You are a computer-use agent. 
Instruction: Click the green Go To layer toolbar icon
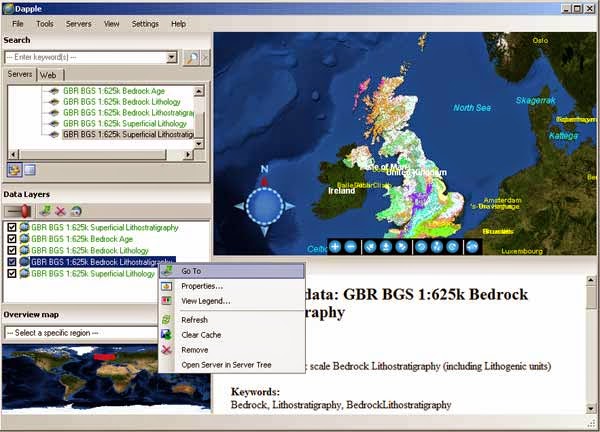[46, 211]
